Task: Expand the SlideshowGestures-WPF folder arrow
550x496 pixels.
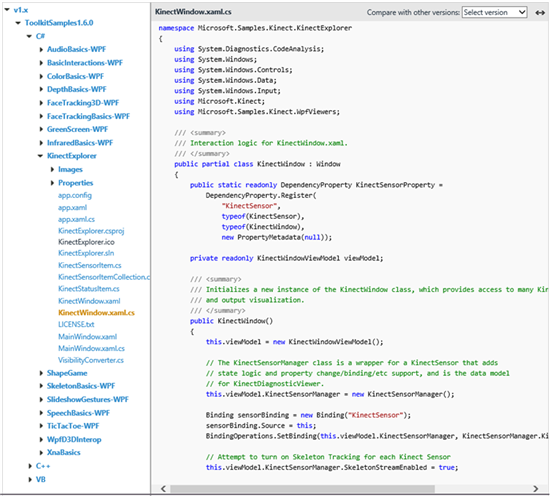Action: click(x=41, y=400)
